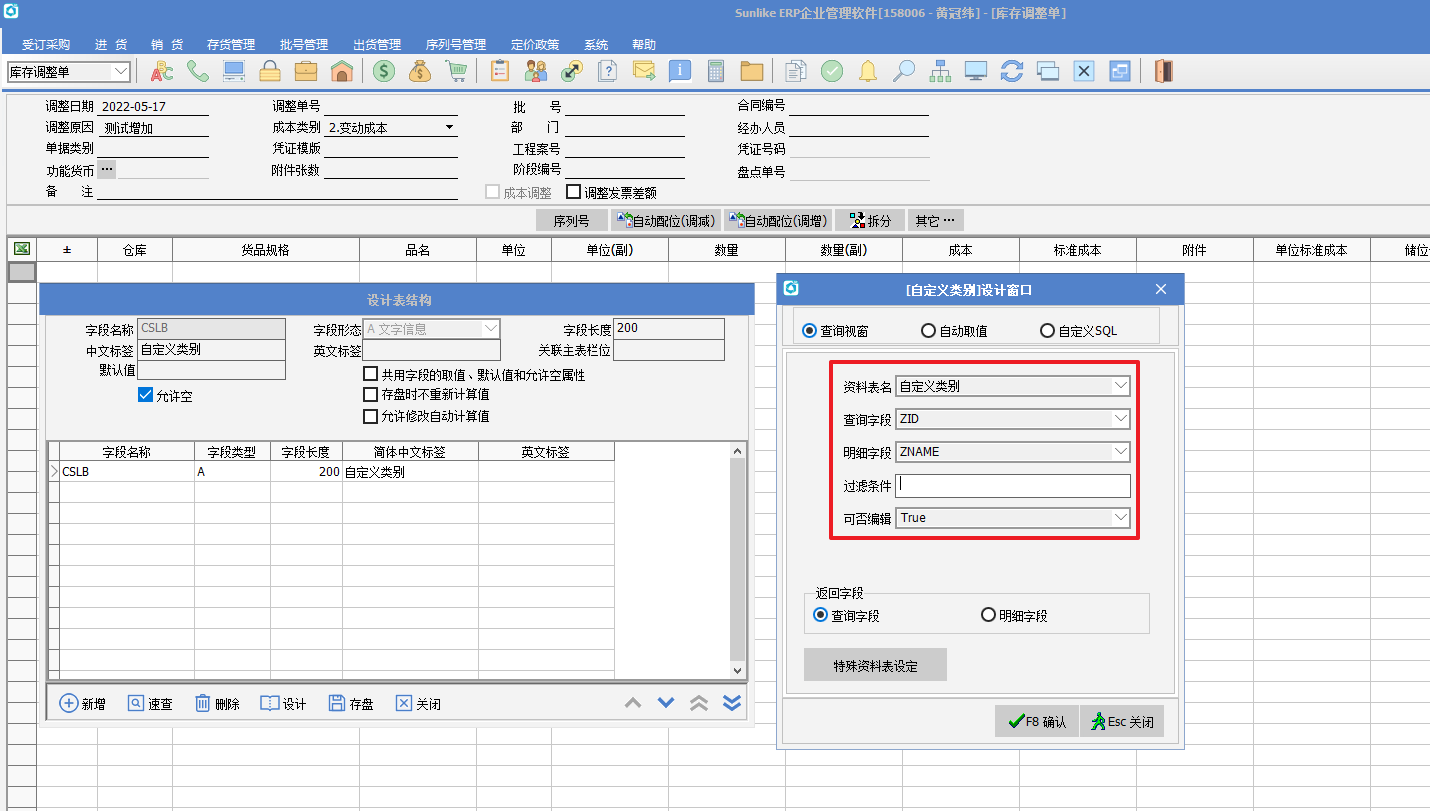This screenshot has height=811, width=1430.
Task: Click the monitor screen toolbar icon
Action: point(976,71)
